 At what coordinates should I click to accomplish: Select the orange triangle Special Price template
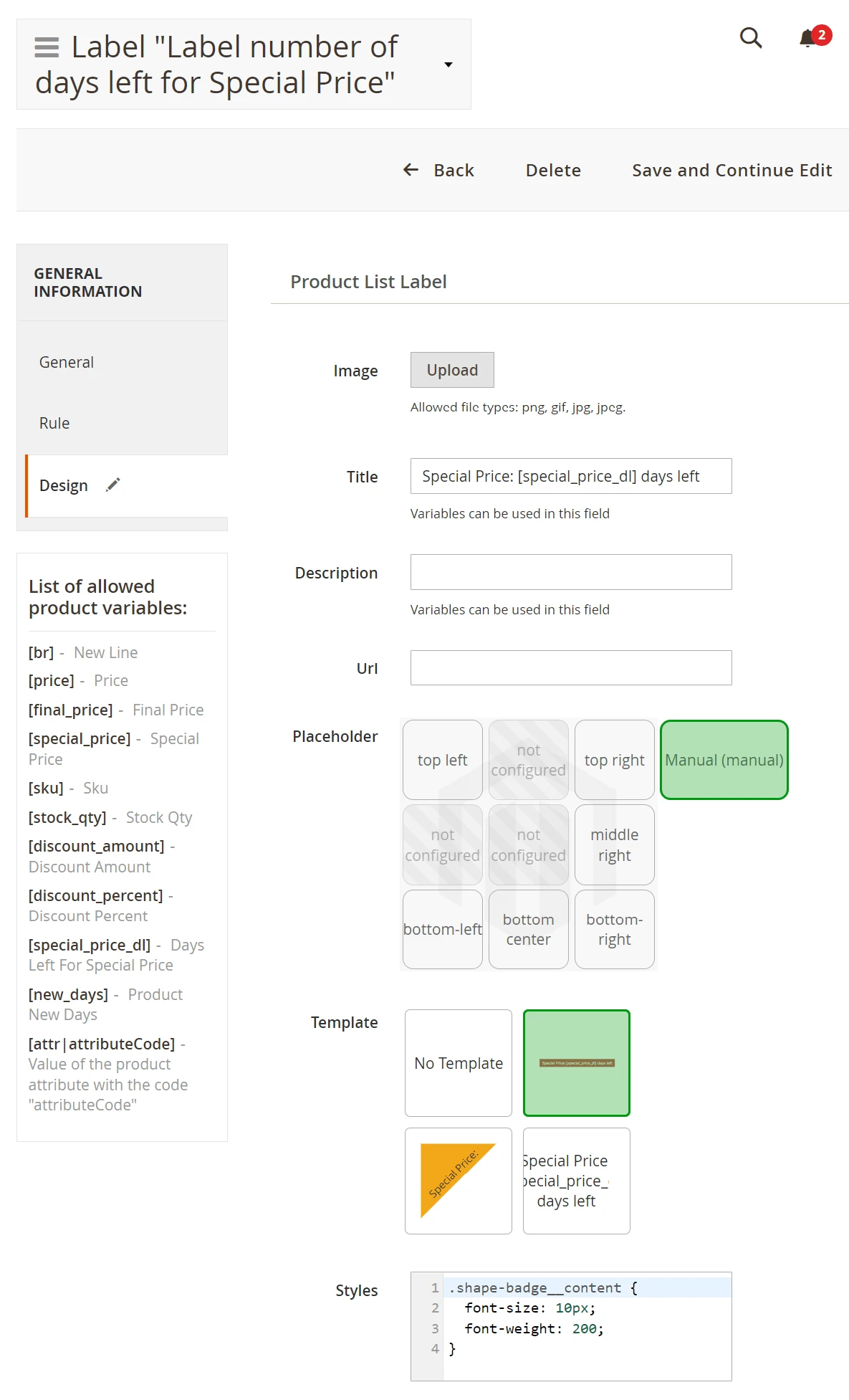click(x=458, y=1181)
